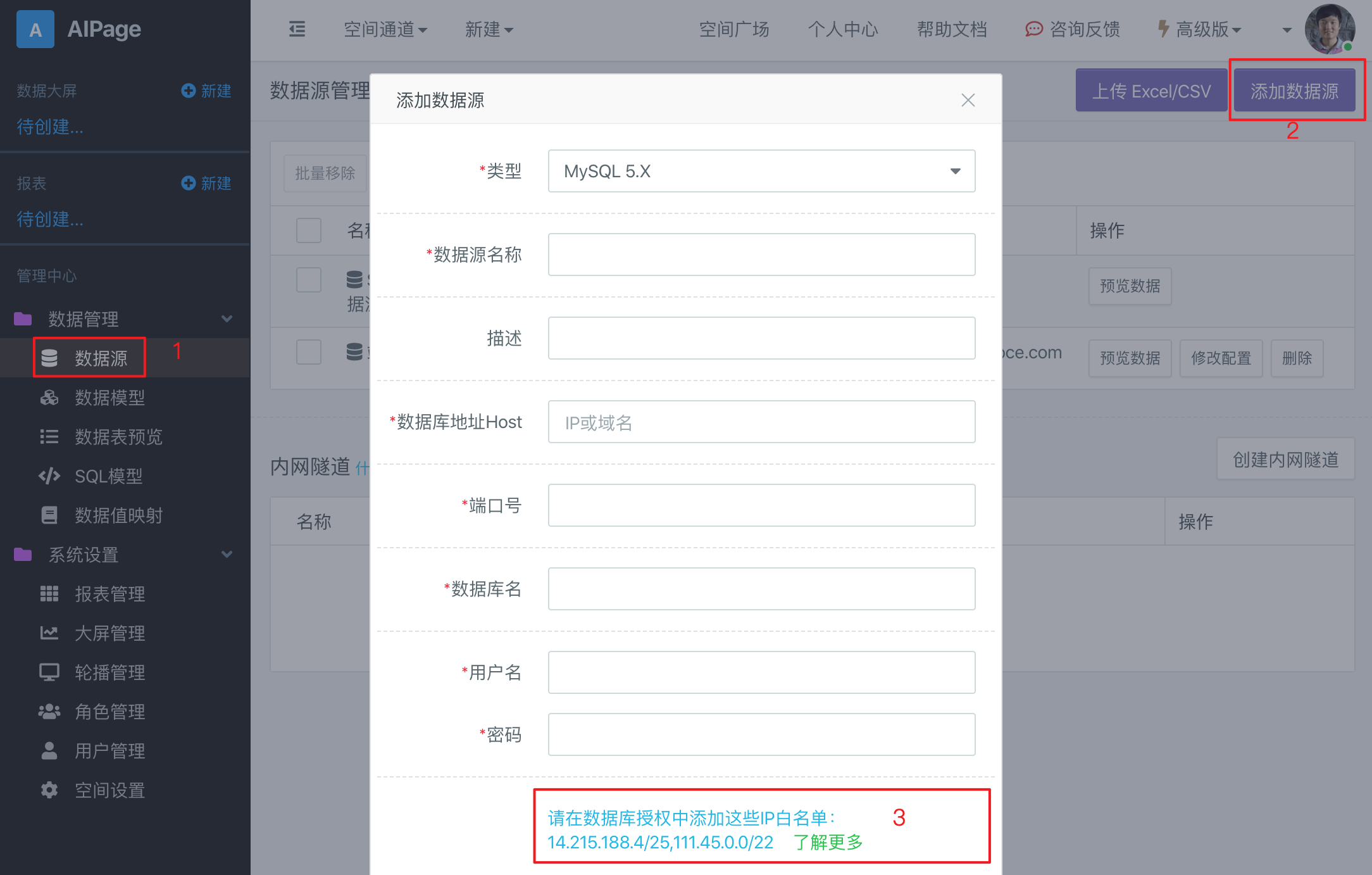The width and height of the screenshot is (1372, 875).
Task: Click 待创建... link under 报表
Action: (50, 219)
